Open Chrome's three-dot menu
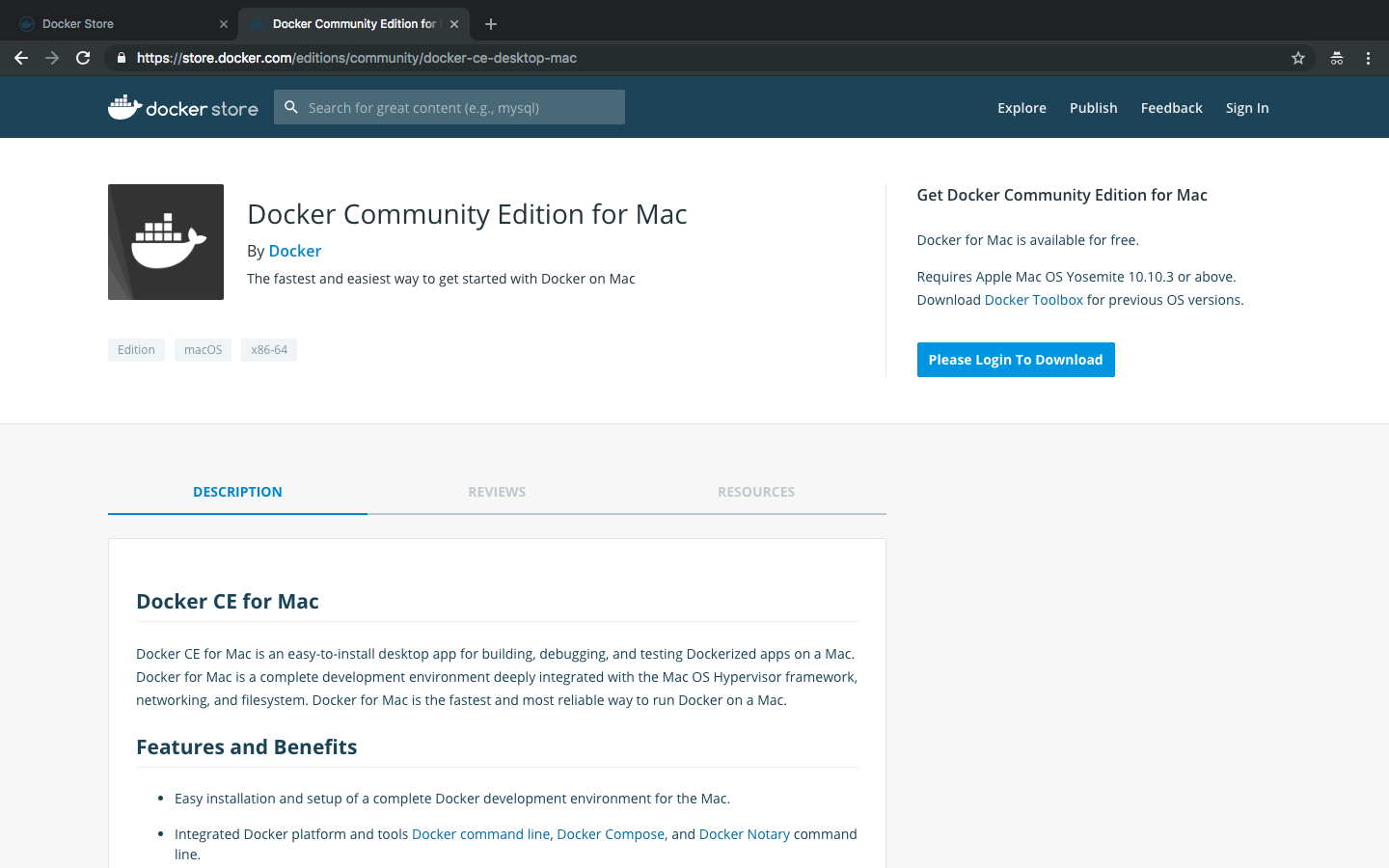1389x868 pixels. click(x=1368, y=58)
